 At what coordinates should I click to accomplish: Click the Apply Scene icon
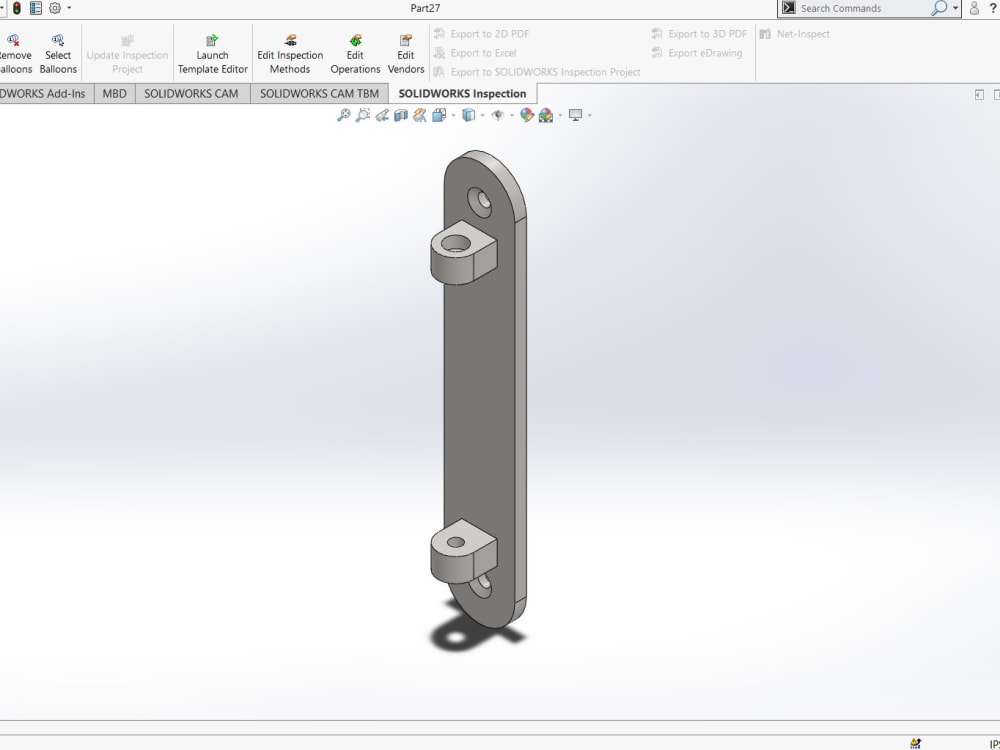(x=545, y=114)
